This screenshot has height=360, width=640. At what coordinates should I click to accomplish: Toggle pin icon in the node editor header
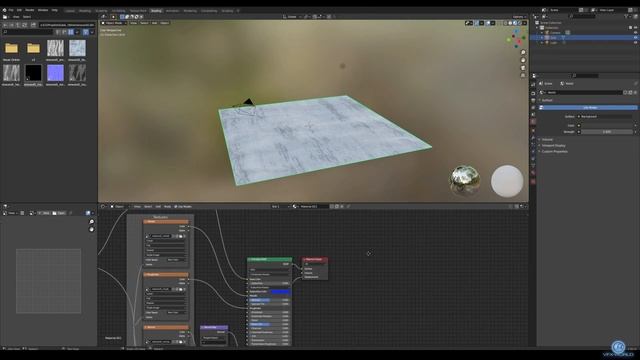348,207
